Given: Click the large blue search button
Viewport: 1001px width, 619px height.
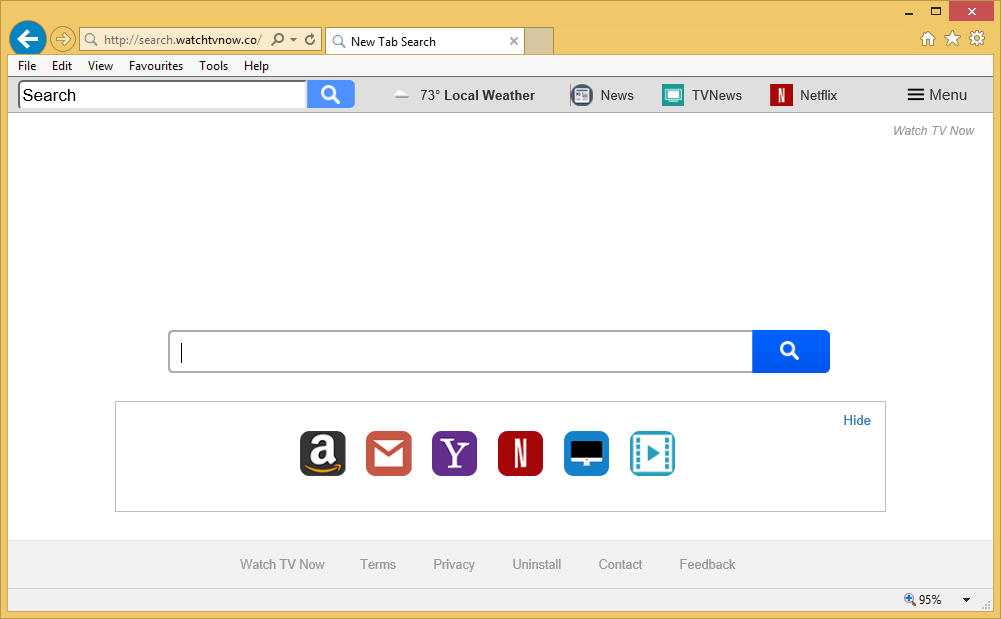Looking at the screenshot, I should tap(790, 351).
